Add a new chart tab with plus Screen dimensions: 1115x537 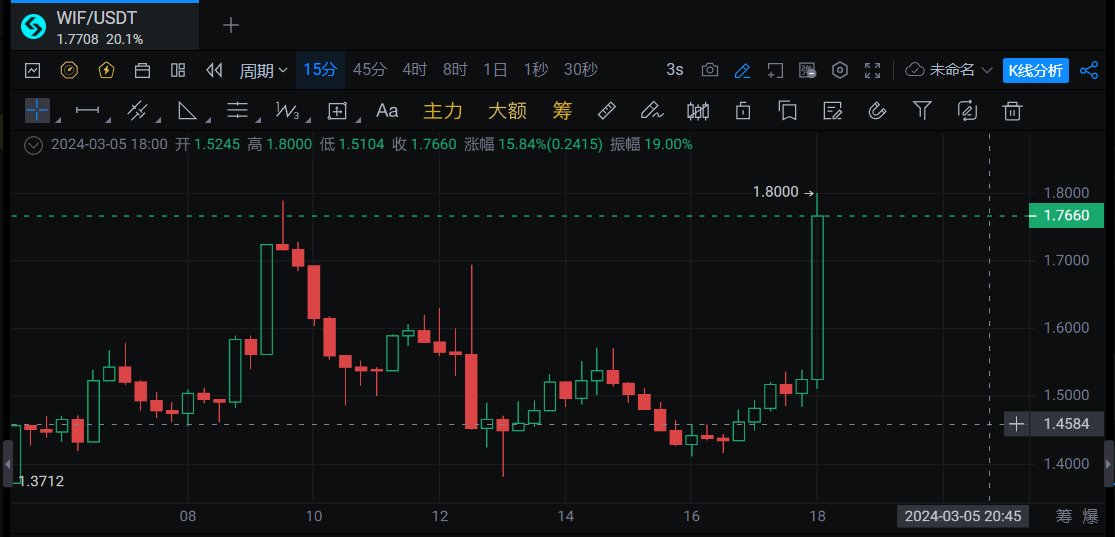[231, 26]
